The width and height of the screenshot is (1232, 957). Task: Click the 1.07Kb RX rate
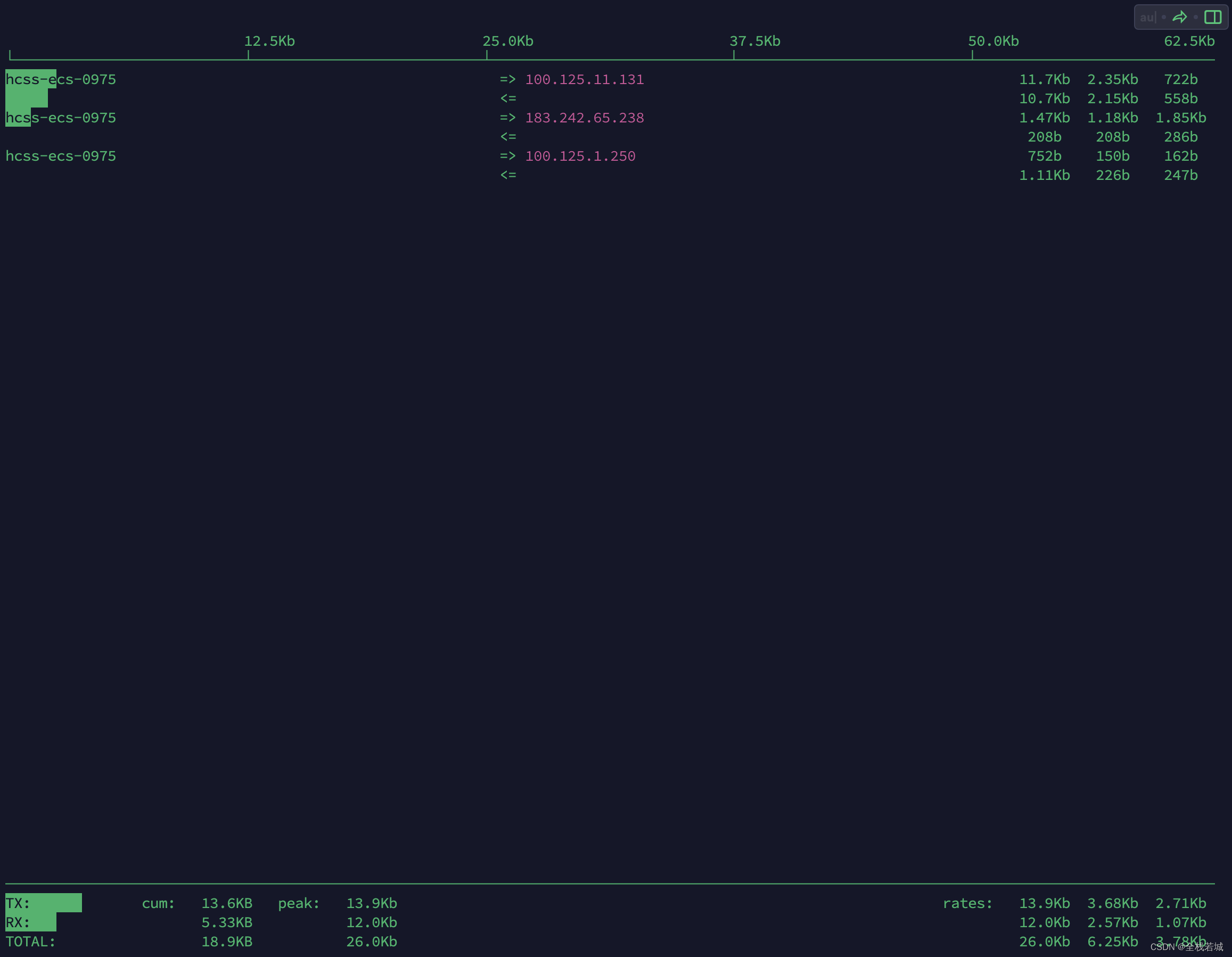(1181, 922)
